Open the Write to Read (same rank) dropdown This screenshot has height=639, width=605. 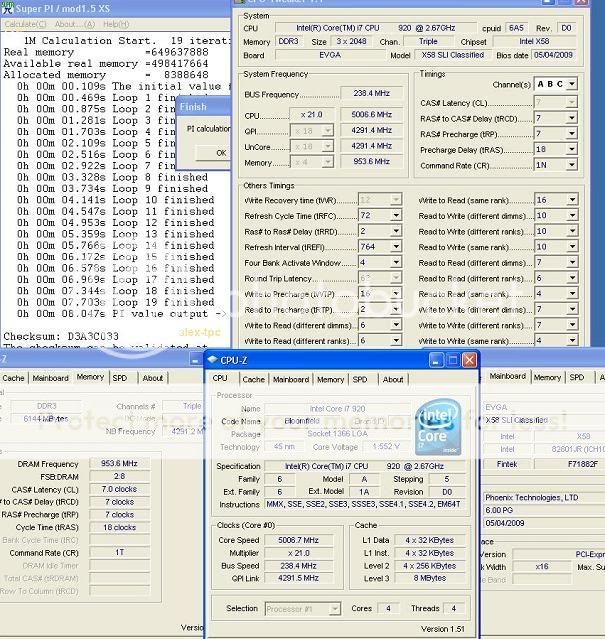tap(572, 200)
